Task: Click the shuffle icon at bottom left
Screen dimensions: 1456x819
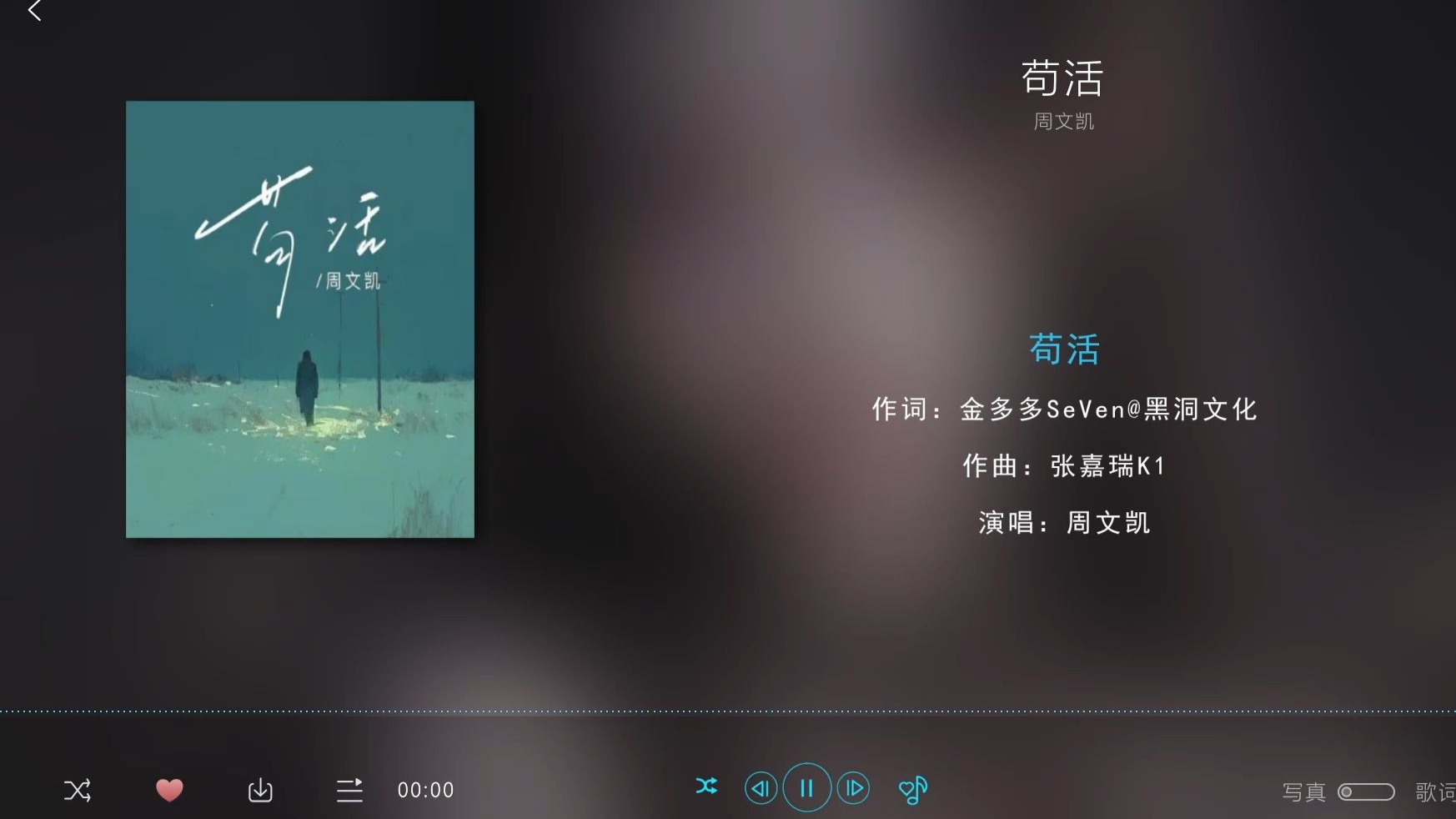Action: click(78, 790)
